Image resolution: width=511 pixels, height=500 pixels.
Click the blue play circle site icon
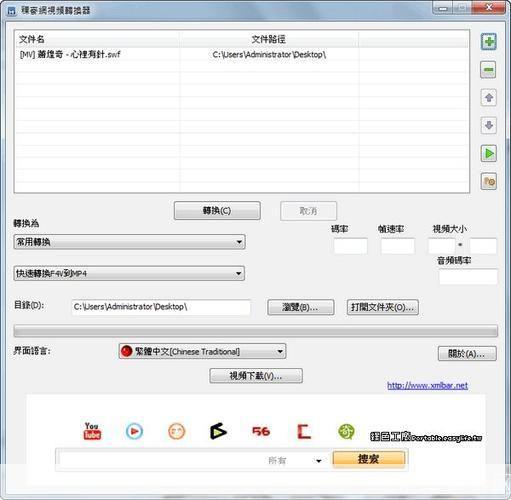click(x=134, y=431)
